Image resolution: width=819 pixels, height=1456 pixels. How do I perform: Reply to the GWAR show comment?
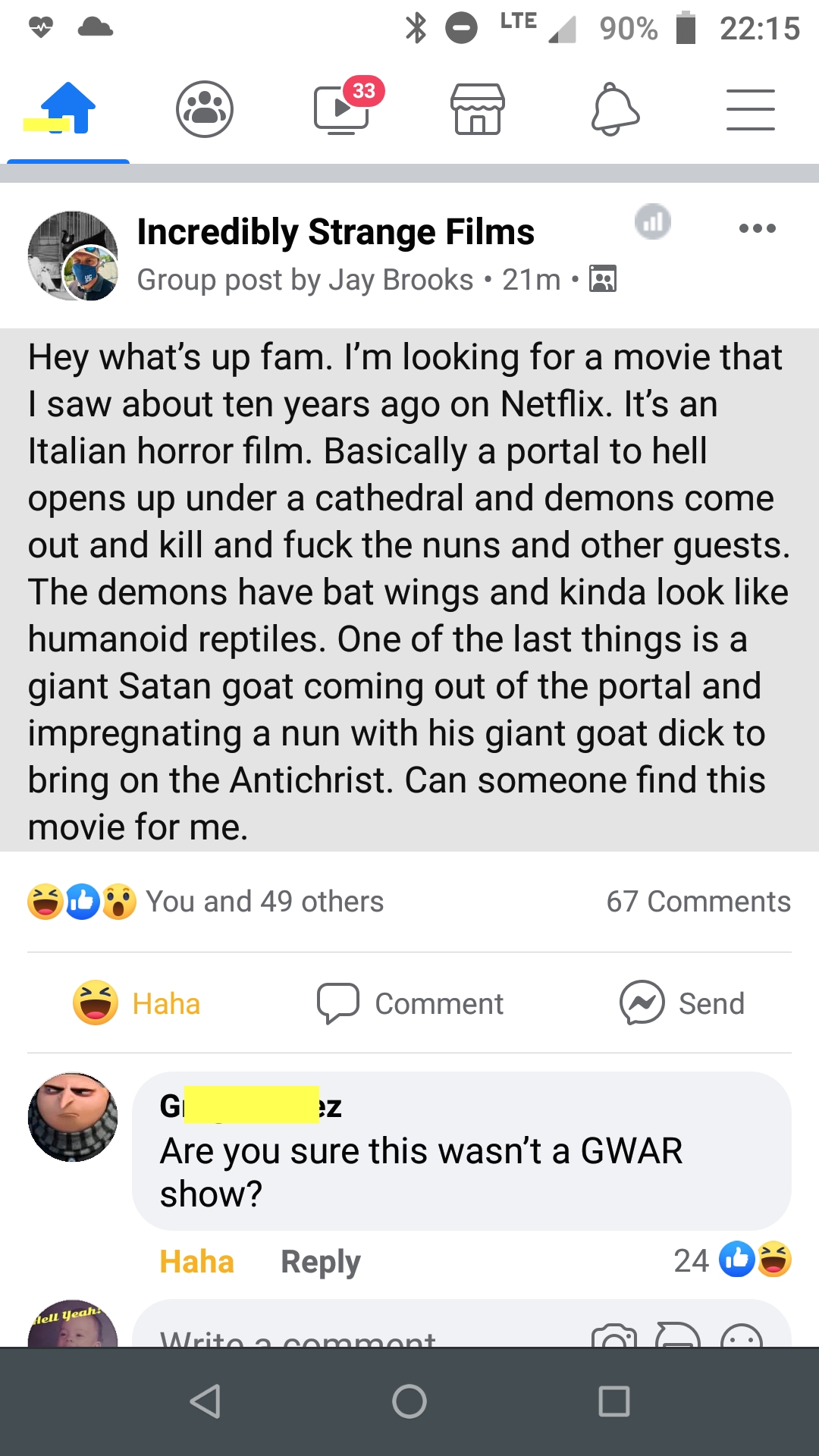320,1262
